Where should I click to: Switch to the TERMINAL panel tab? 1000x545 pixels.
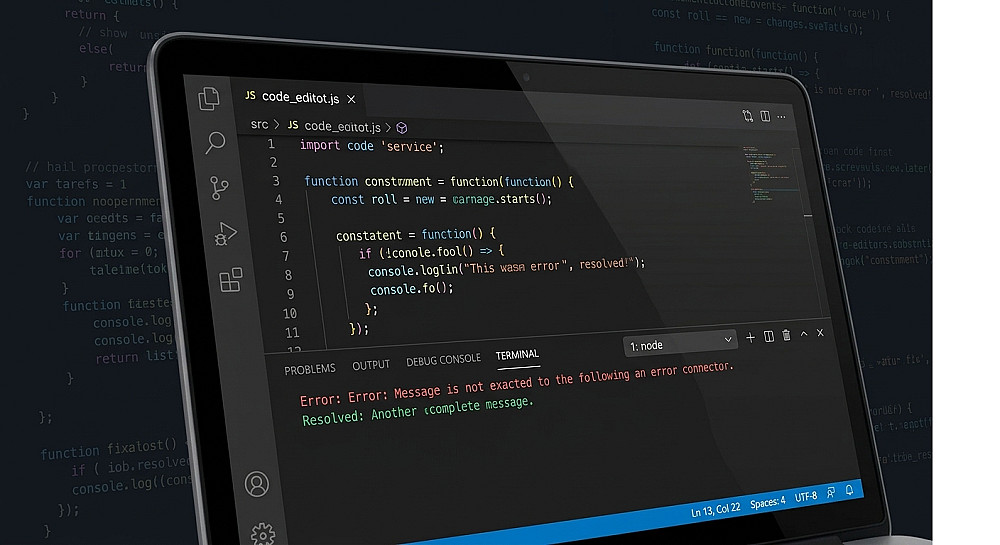[x=517, y=354]
